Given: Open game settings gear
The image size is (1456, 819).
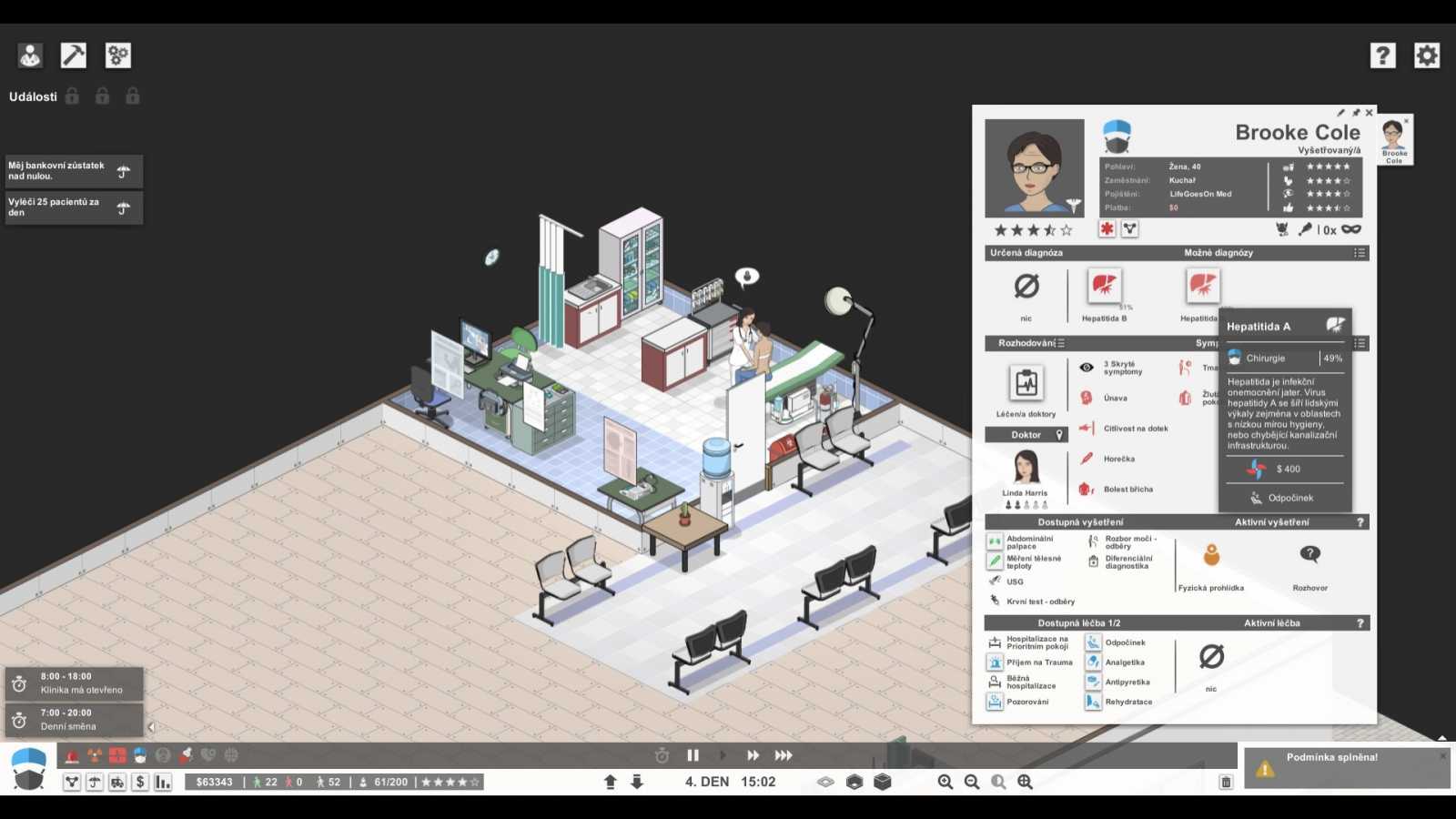Looking at the screenshot, I should [x=1426, y=56].
